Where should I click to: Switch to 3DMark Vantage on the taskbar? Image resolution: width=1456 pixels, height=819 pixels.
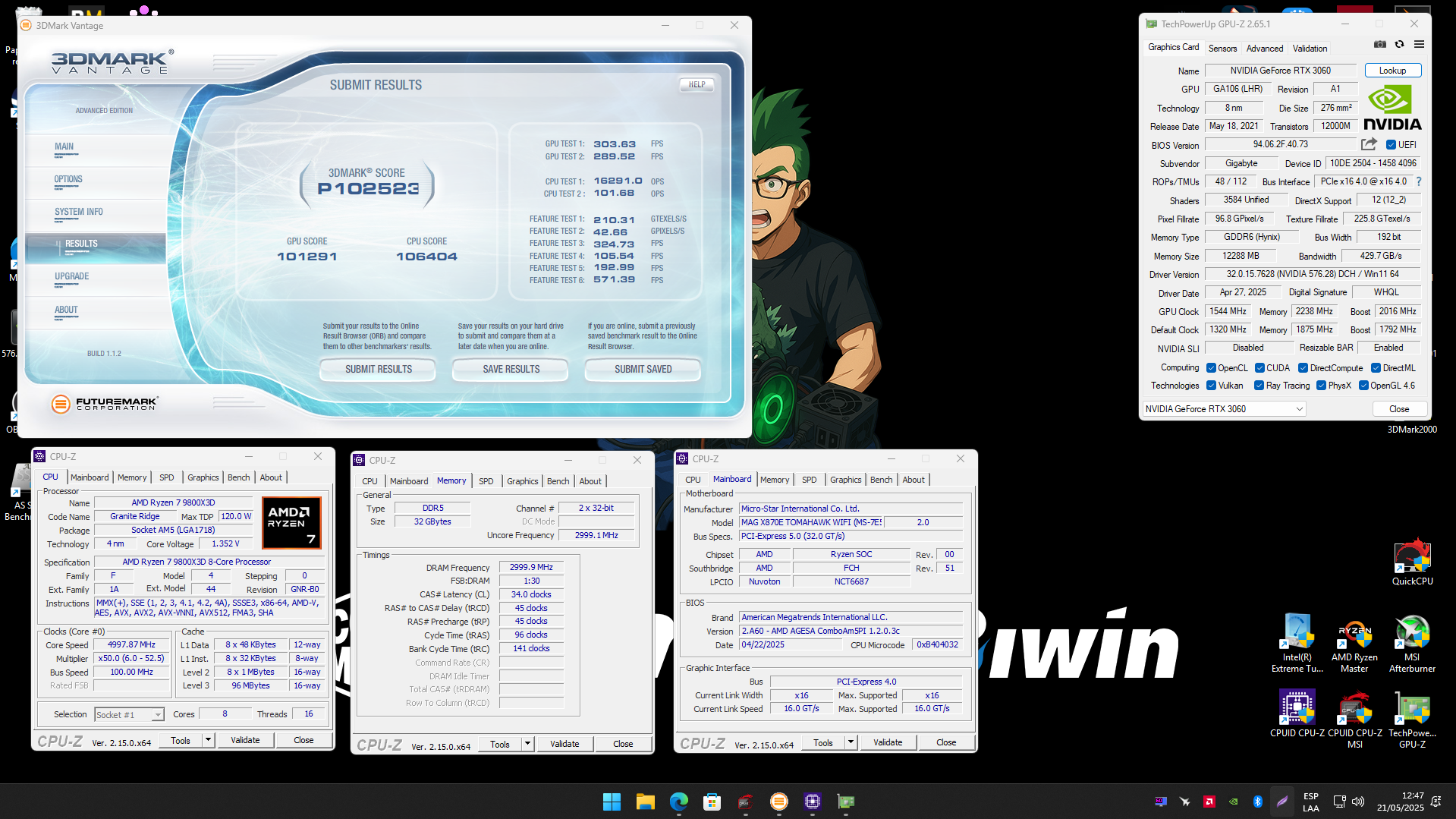[778, 802]
